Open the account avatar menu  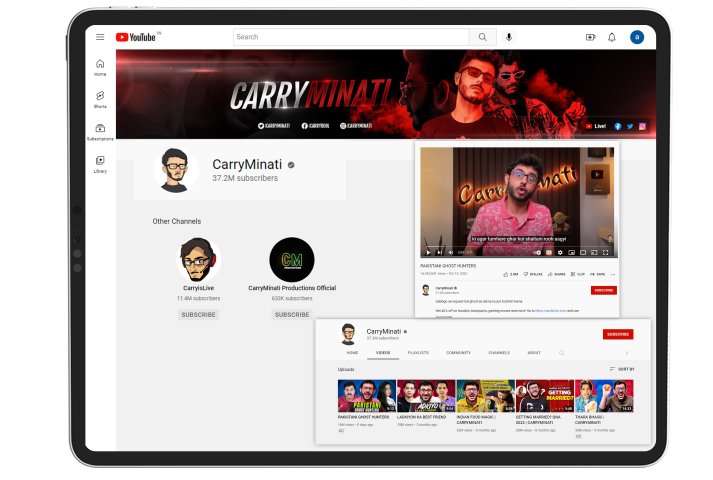point(637,37)
